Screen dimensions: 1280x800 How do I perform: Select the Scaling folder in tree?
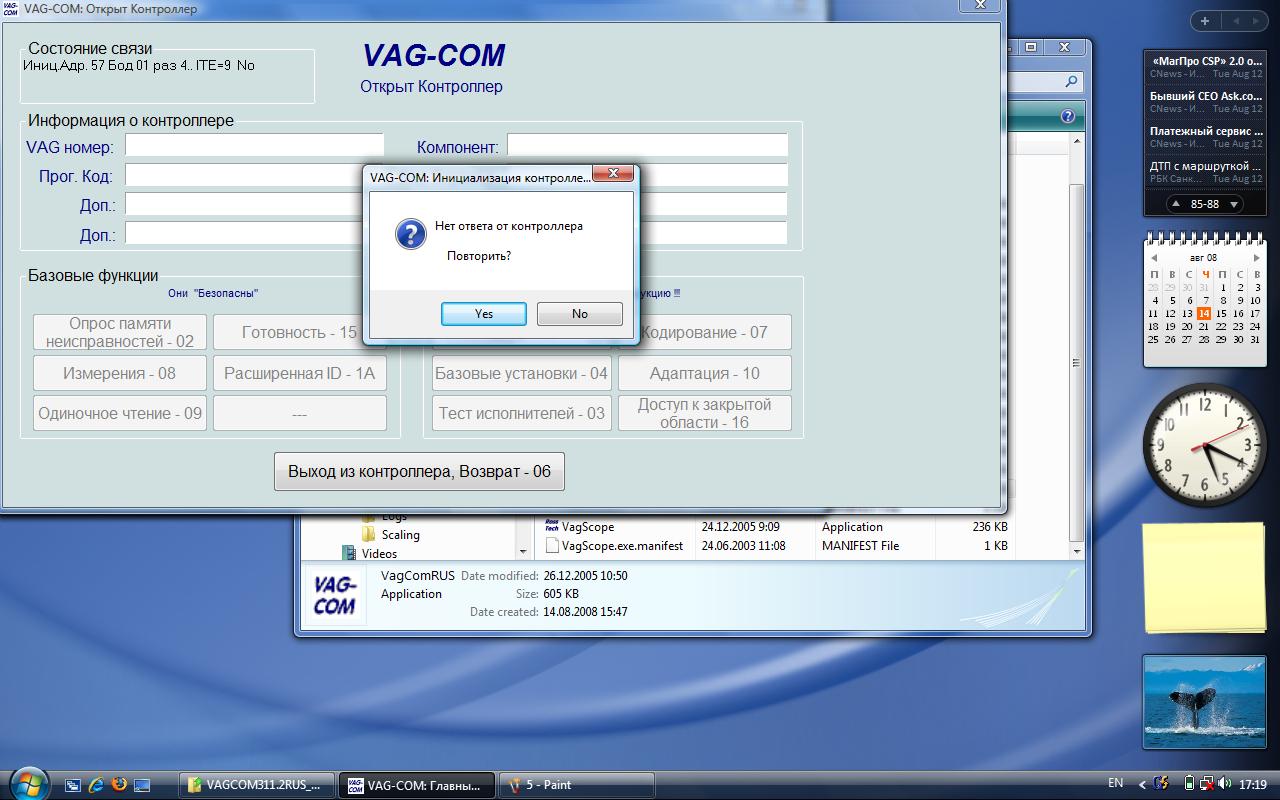click(400, 535)
